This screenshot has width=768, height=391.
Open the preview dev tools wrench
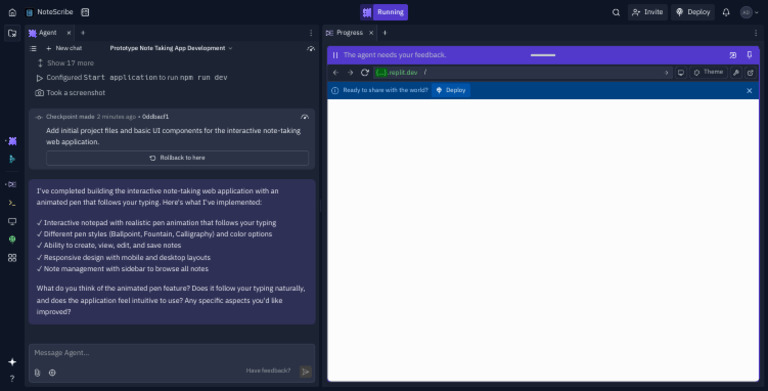coord(736,73)
